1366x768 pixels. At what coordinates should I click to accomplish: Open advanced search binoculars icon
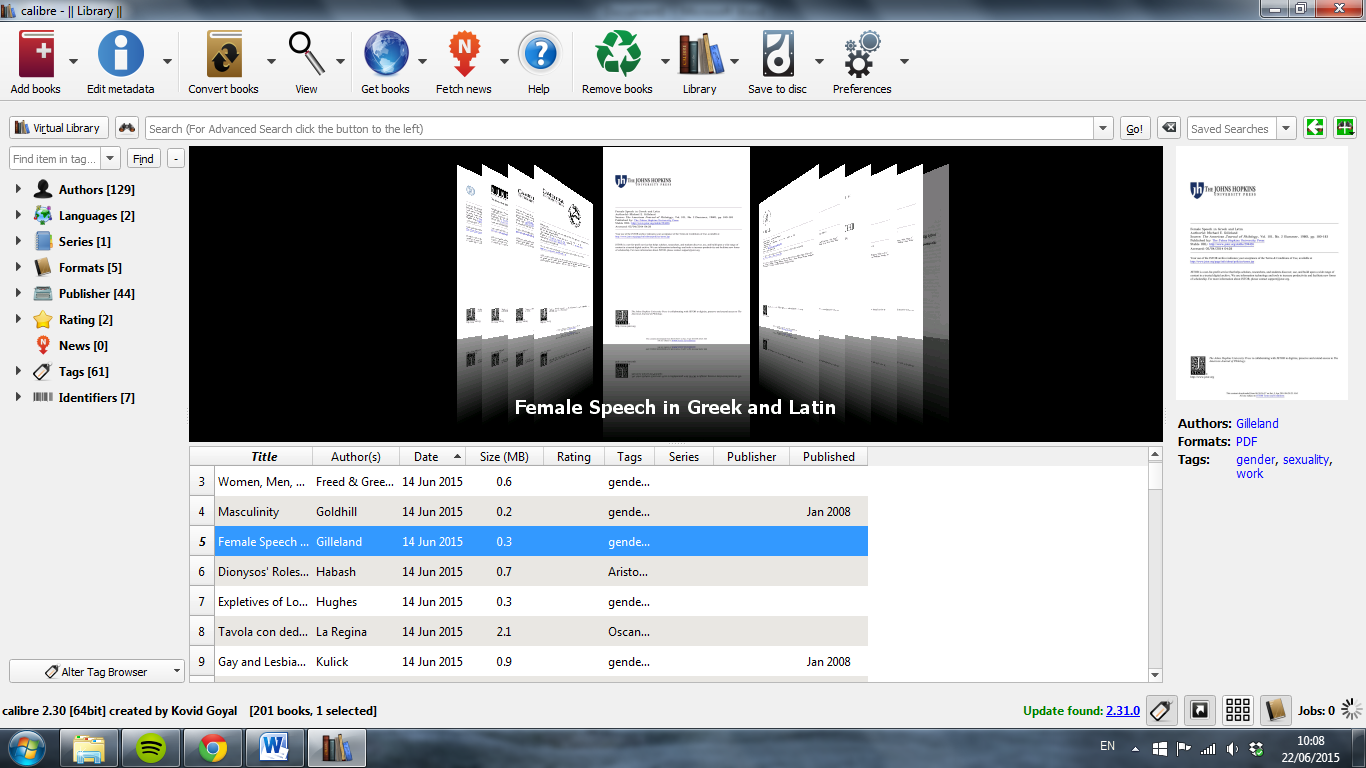(x=127, y=128)
